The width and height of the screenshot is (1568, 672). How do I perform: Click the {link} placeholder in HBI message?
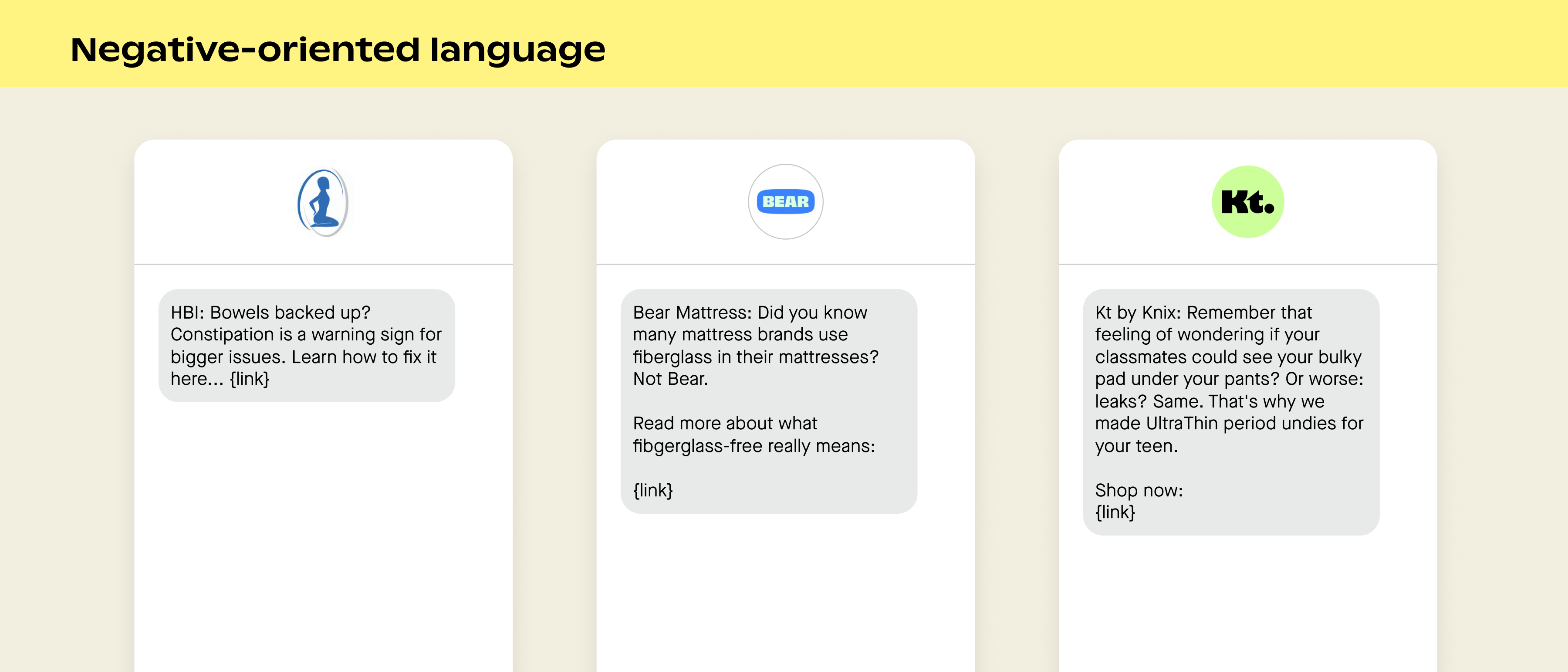[x=250, y=379]
